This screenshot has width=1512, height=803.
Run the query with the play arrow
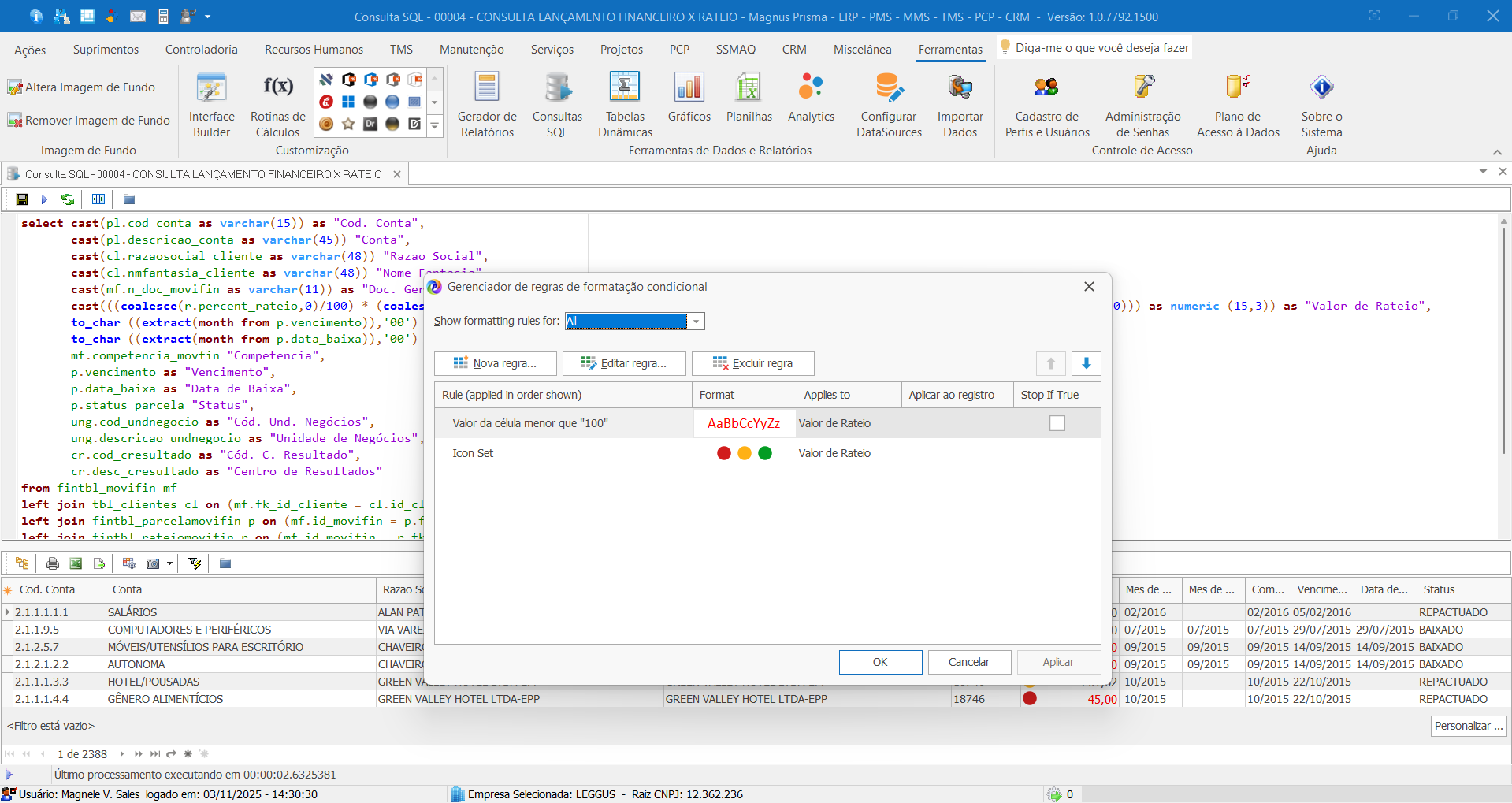(44, 199)
